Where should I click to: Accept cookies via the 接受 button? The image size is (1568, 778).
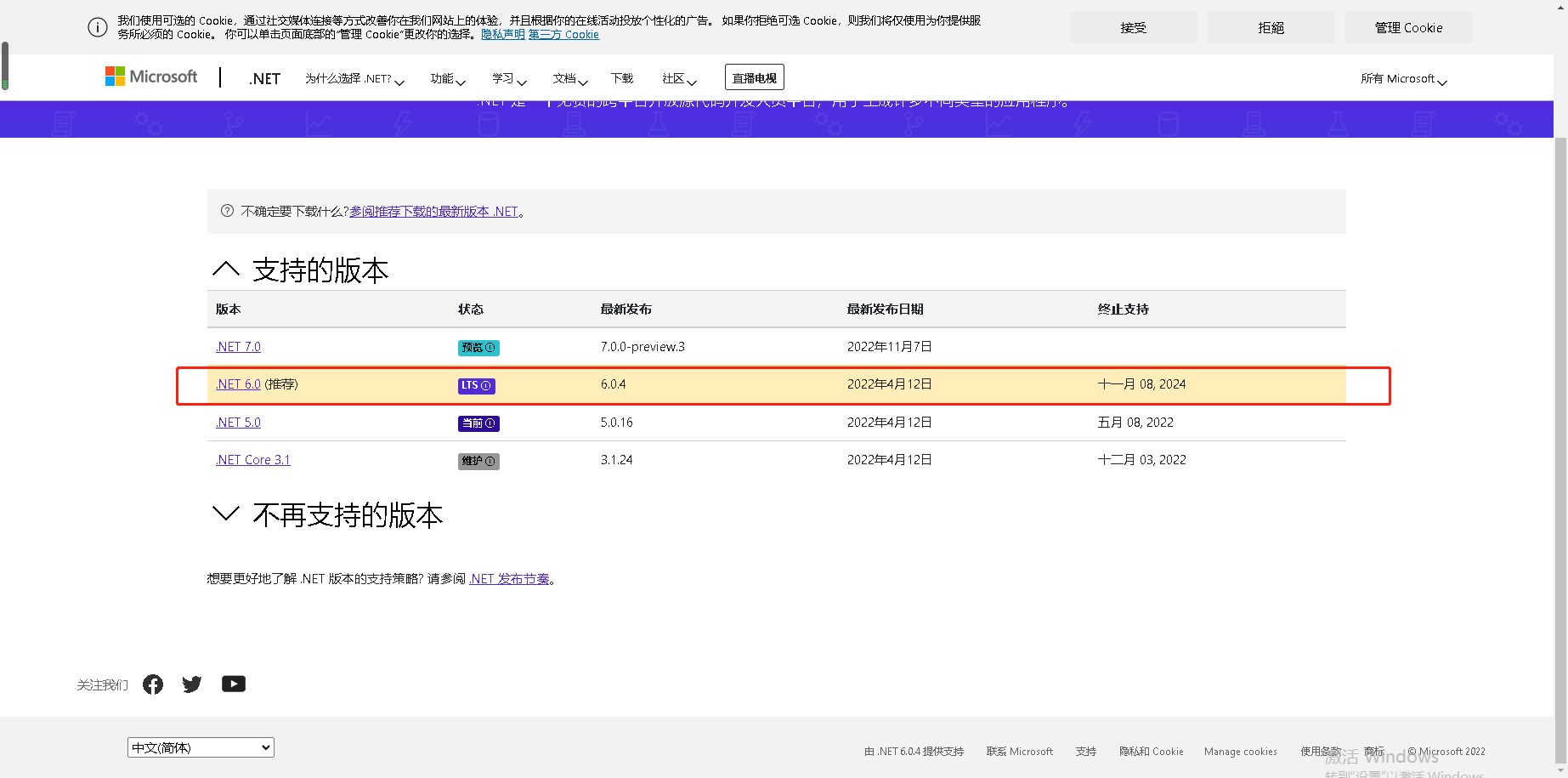tap(1132, 26)
